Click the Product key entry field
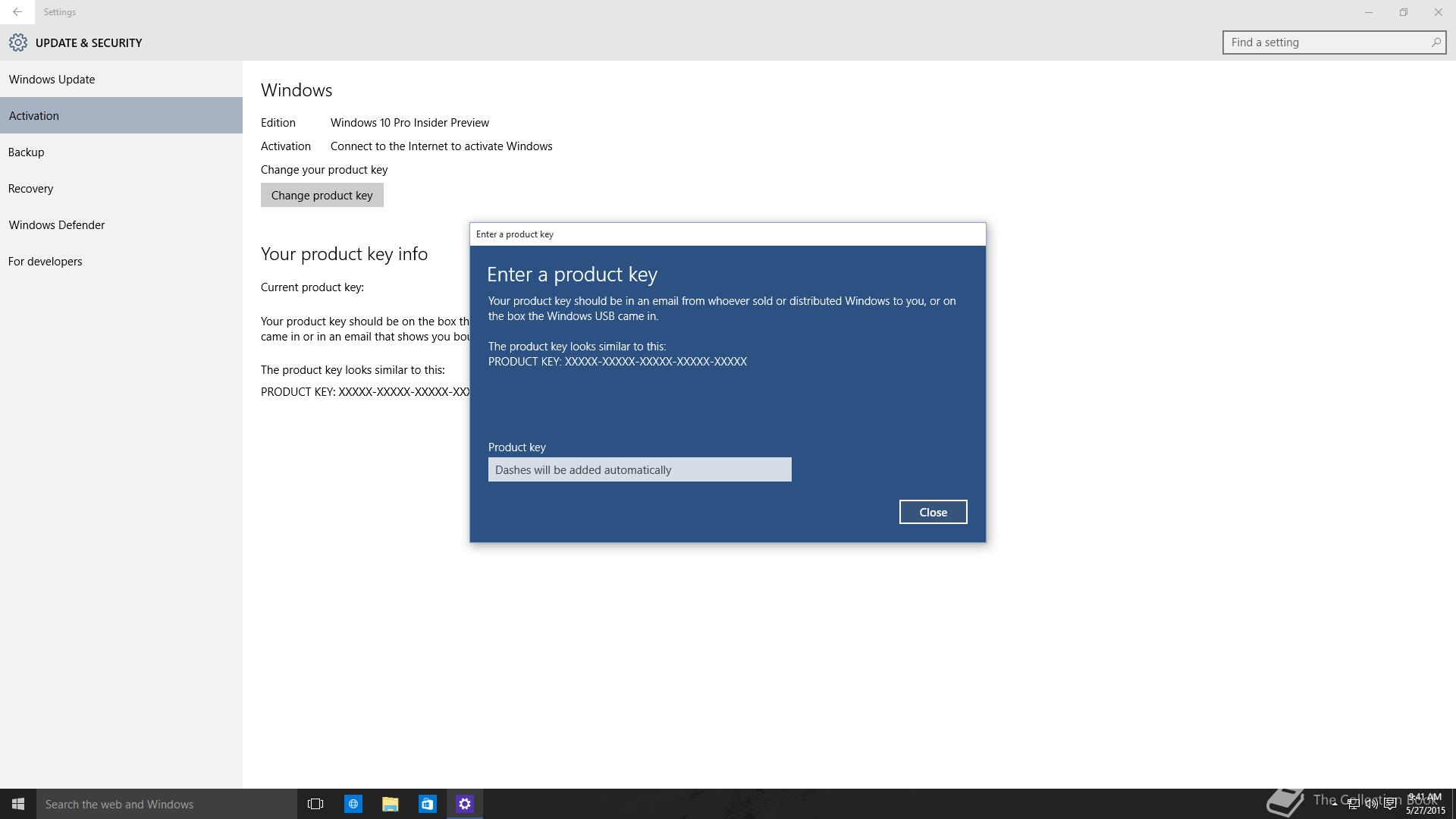 [x=639, y=469]
